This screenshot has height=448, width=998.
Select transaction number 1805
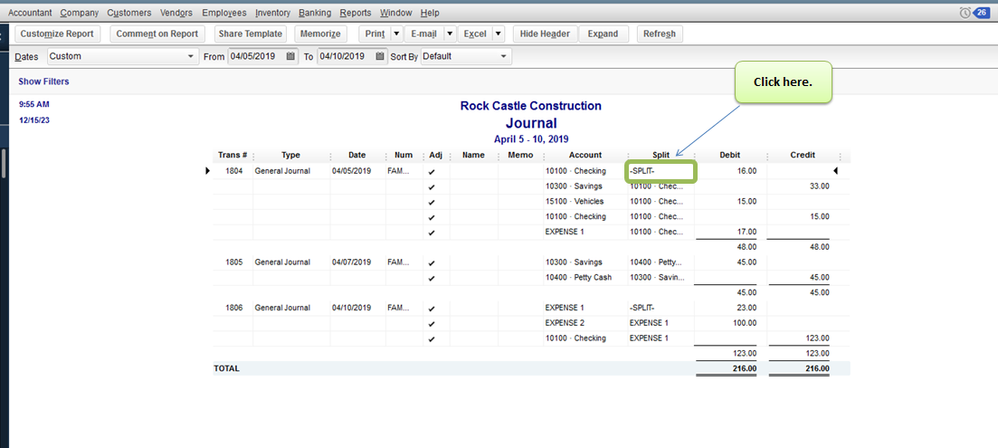pos(234,262)
